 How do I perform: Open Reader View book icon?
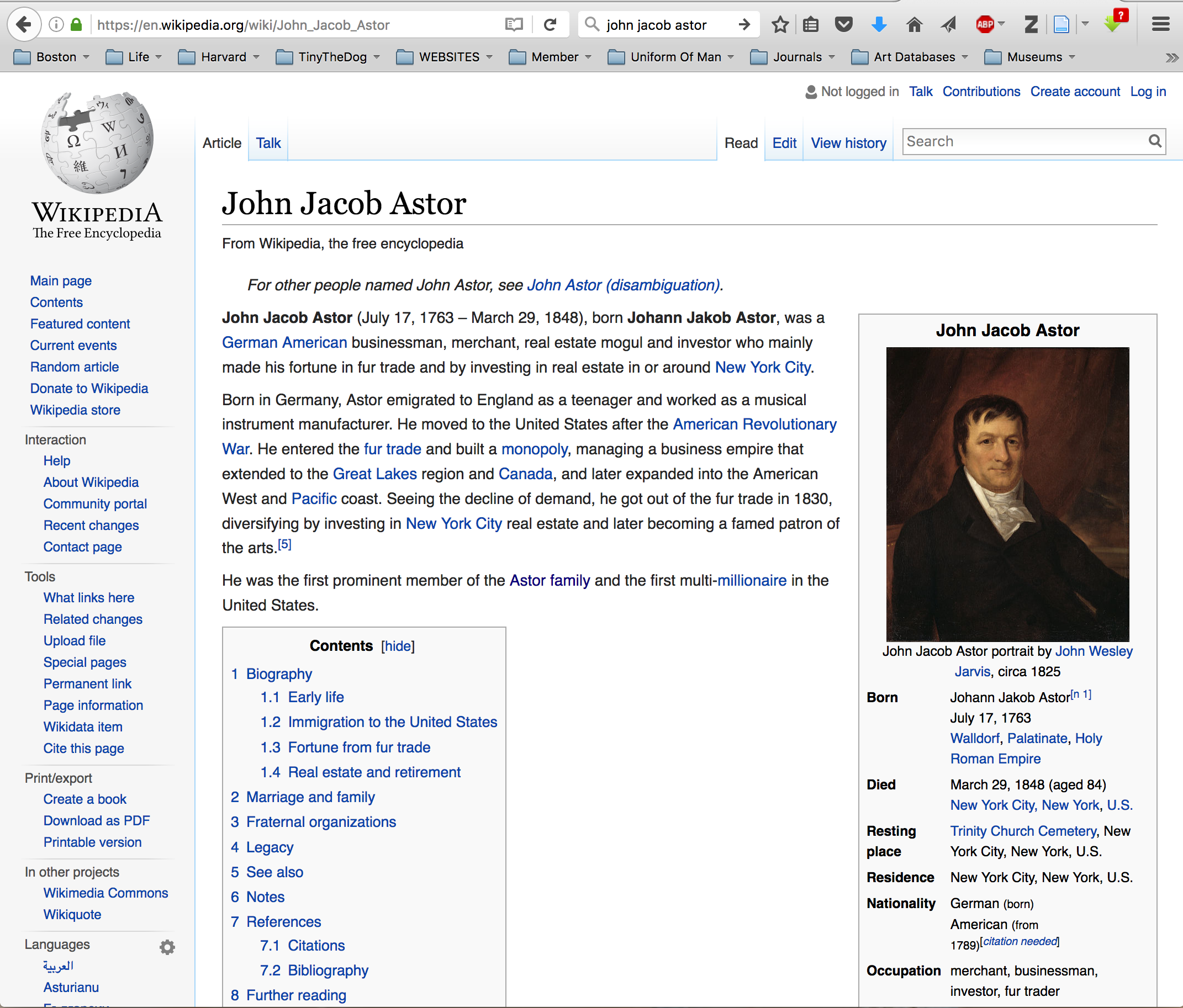click(514, 24)
